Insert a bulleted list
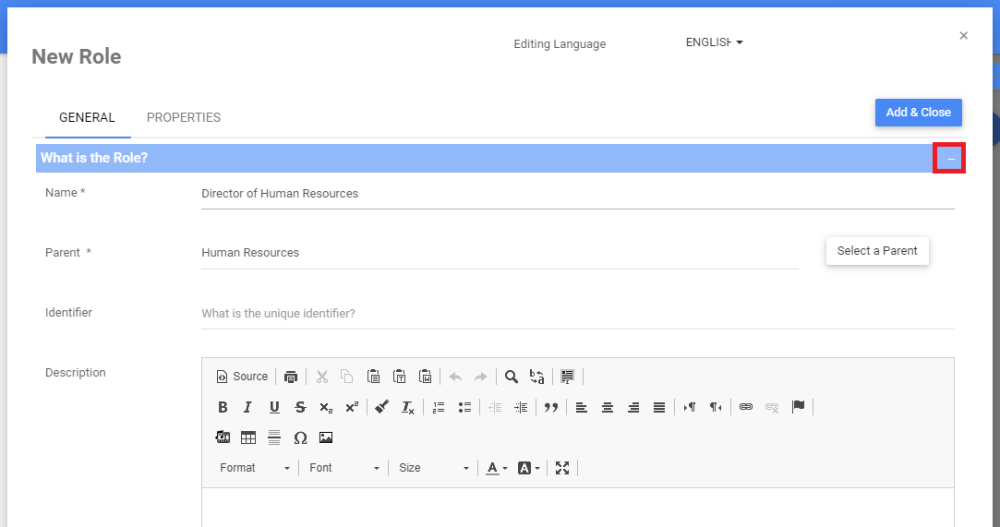The width and height of the screenshot is (1000, 527). point(464,407)
